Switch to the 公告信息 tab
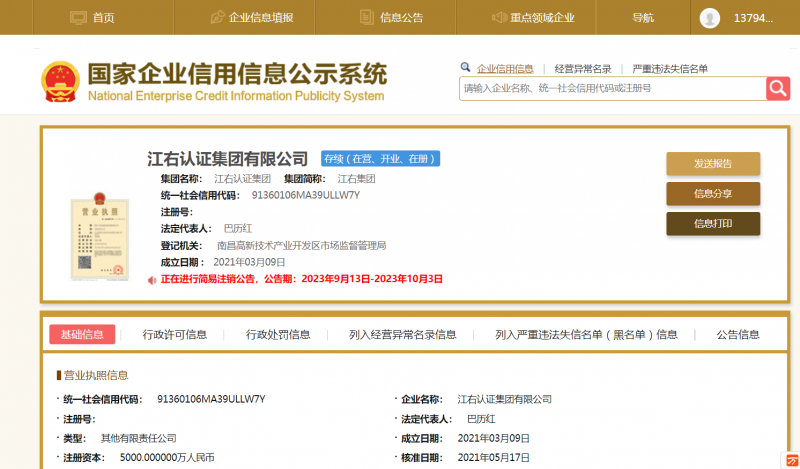 pos(738,335)
